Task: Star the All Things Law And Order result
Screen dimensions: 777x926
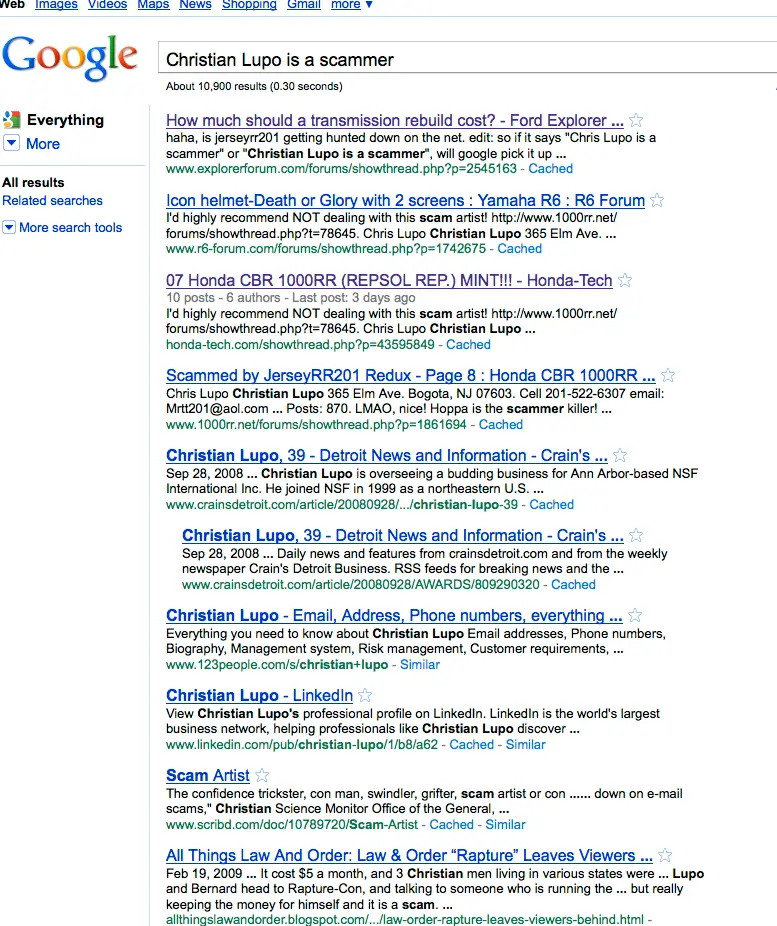Action: 665,855
